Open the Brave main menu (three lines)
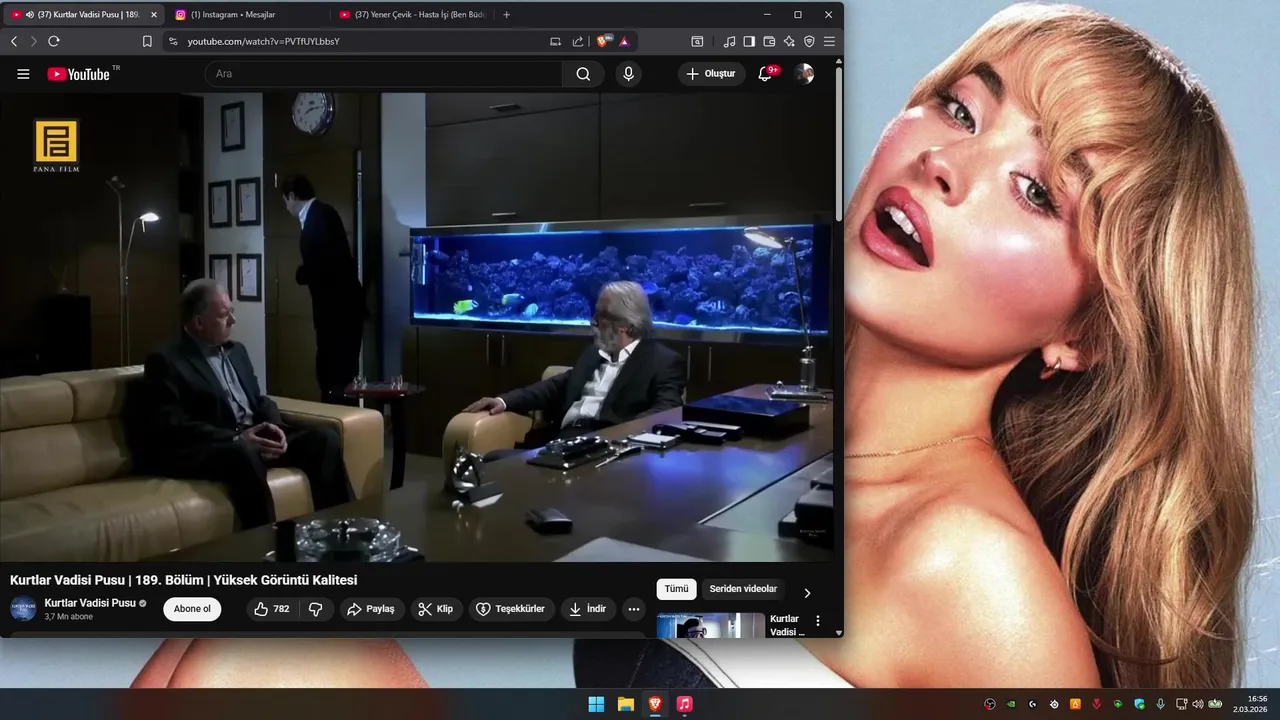This screenshot has height=720, width=1280. point(829,41)
